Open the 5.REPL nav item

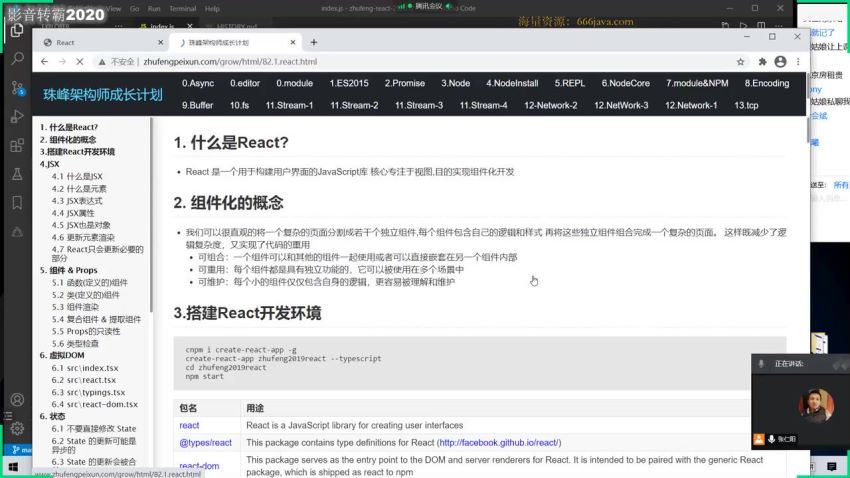tap(570, 83)
